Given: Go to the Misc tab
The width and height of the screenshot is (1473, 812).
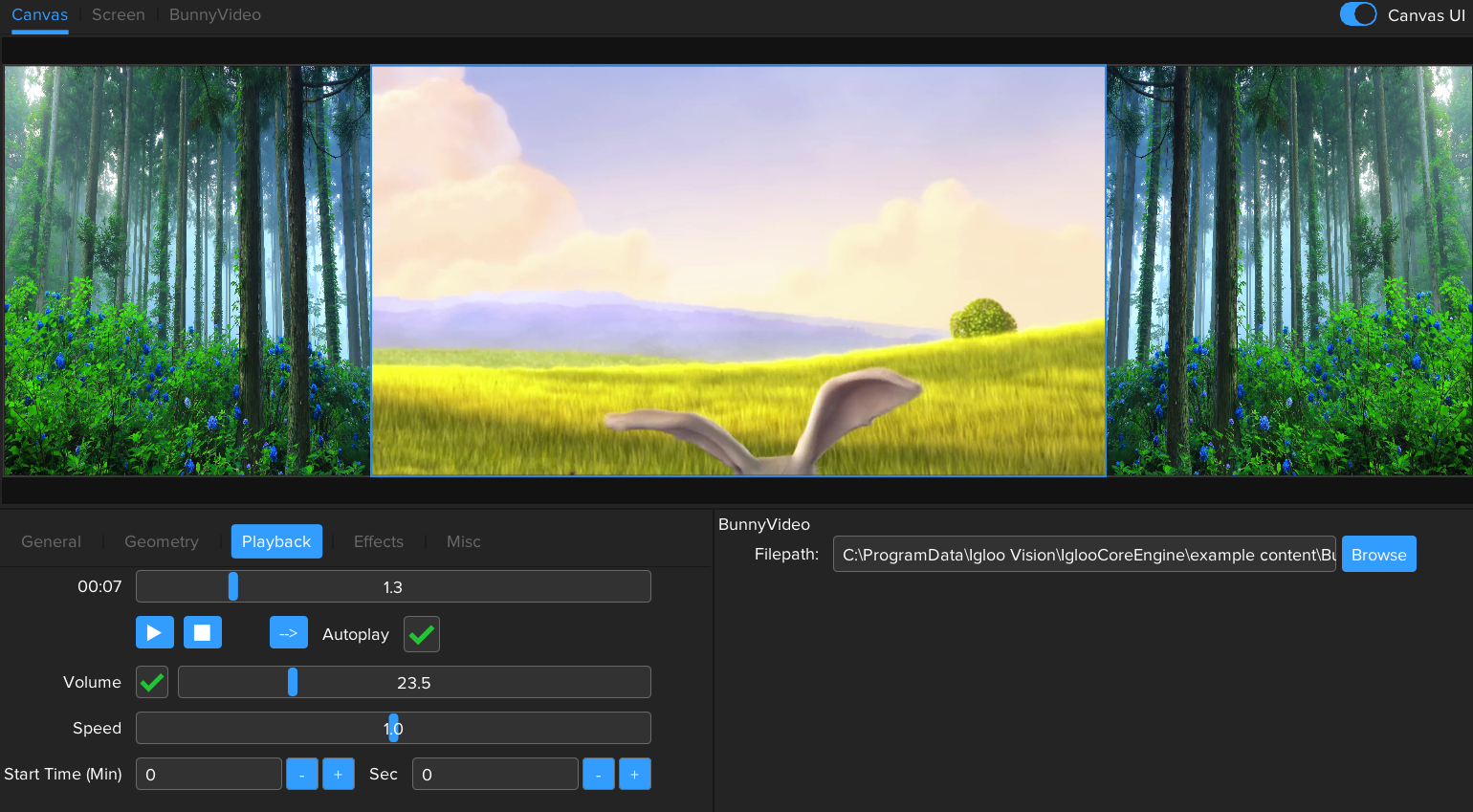Looking at the screenshot, I should [x=464, y=541].
